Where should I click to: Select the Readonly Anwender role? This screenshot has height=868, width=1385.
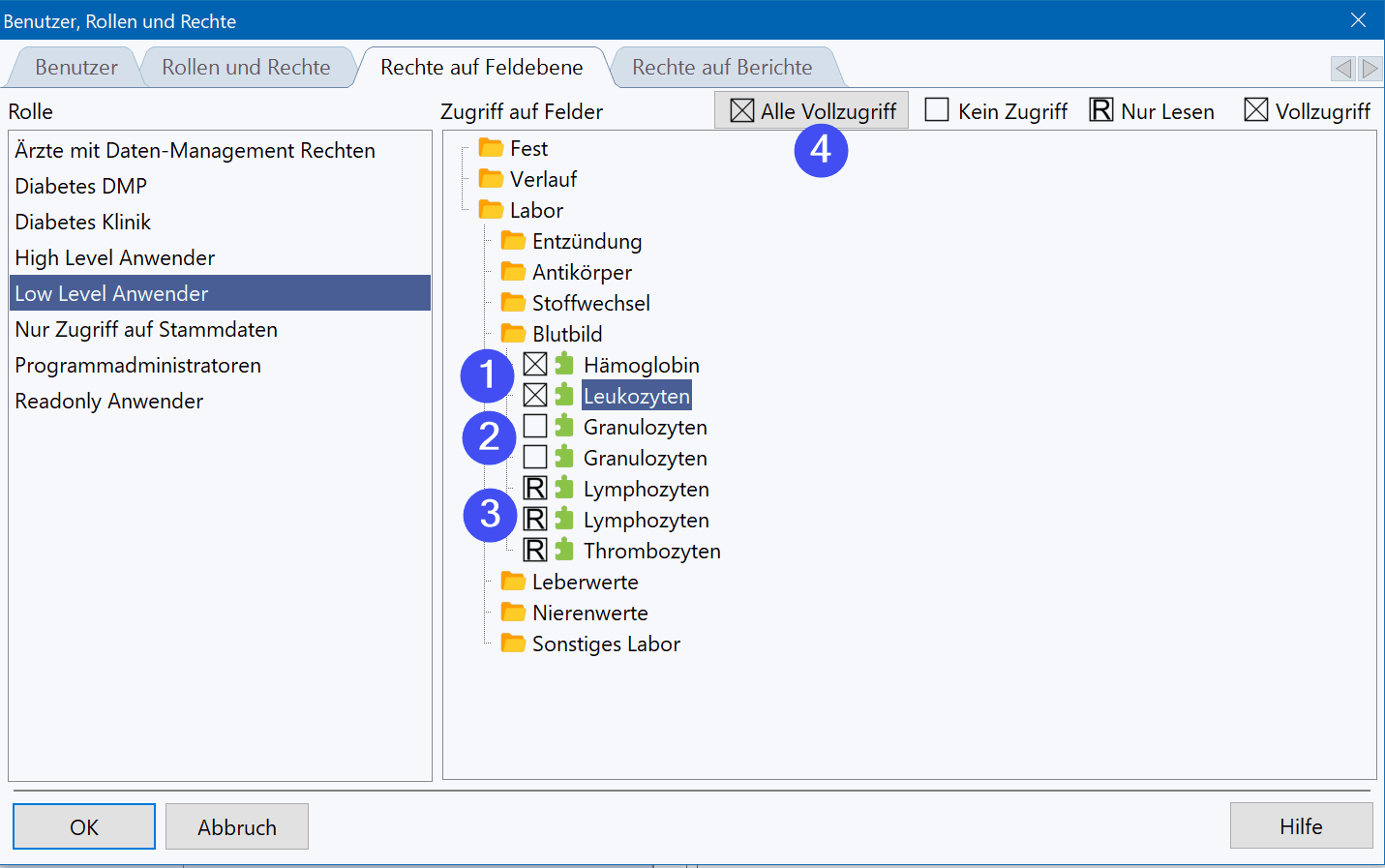[x=109, y=402]
